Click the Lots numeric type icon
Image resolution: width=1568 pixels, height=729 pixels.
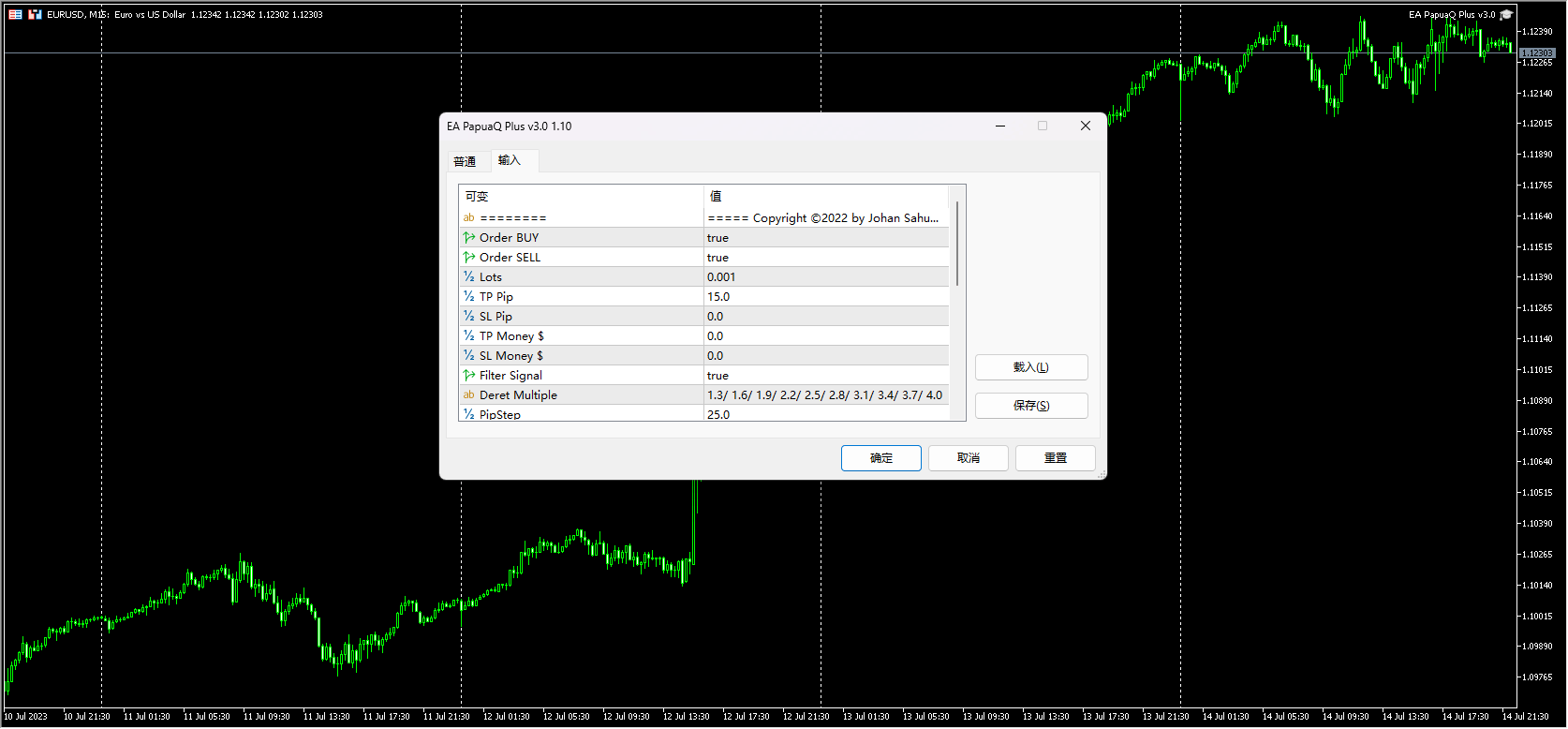point(468,277)
